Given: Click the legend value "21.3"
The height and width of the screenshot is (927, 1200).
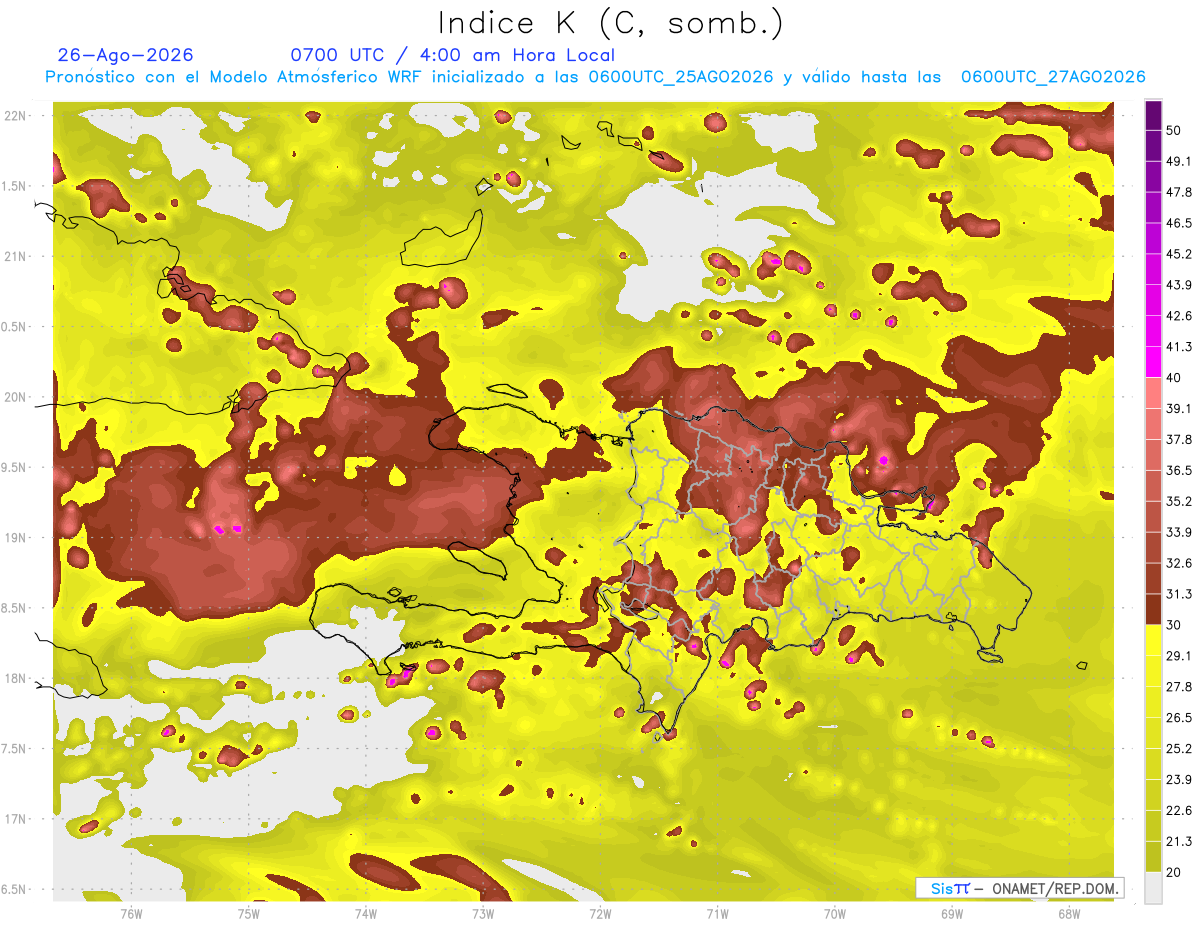Looking at the screenshot, I should pyautogui.click(x=1179, y=842).
